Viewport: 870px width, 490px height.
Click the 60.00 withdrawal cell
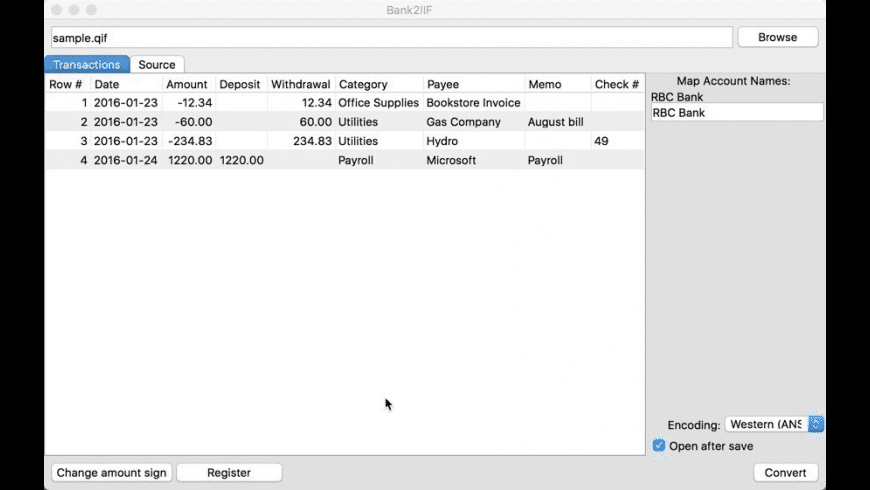click(x=301, y=122)
